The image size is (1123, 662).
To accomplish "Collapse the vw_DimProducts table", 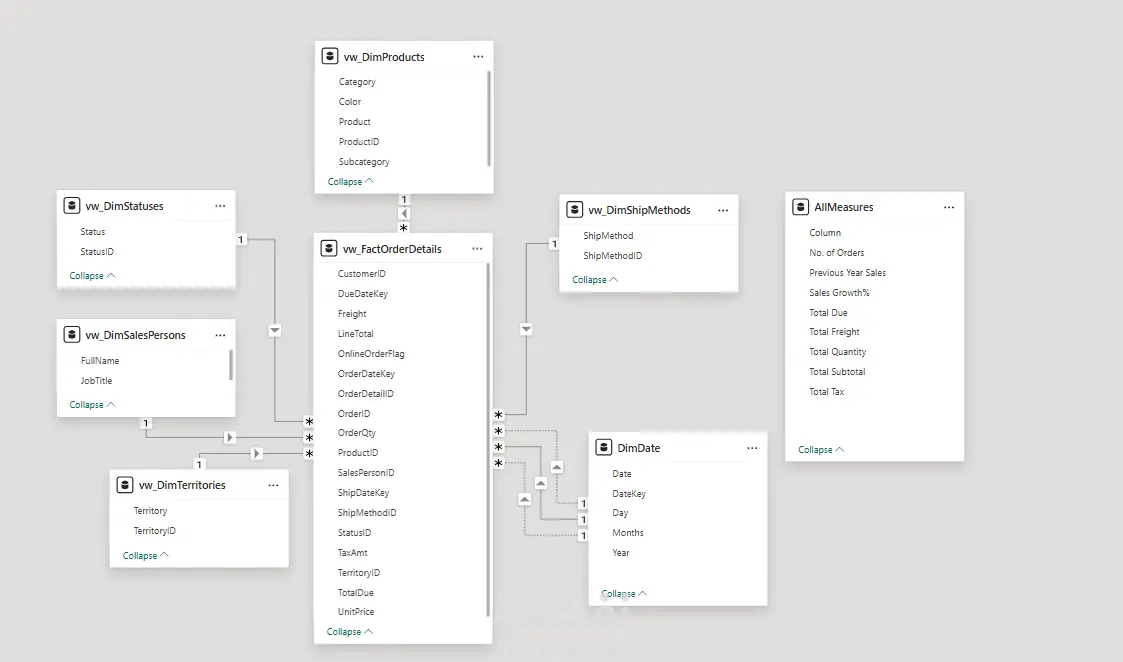I will pyautogui.click(x=350, y=181).
